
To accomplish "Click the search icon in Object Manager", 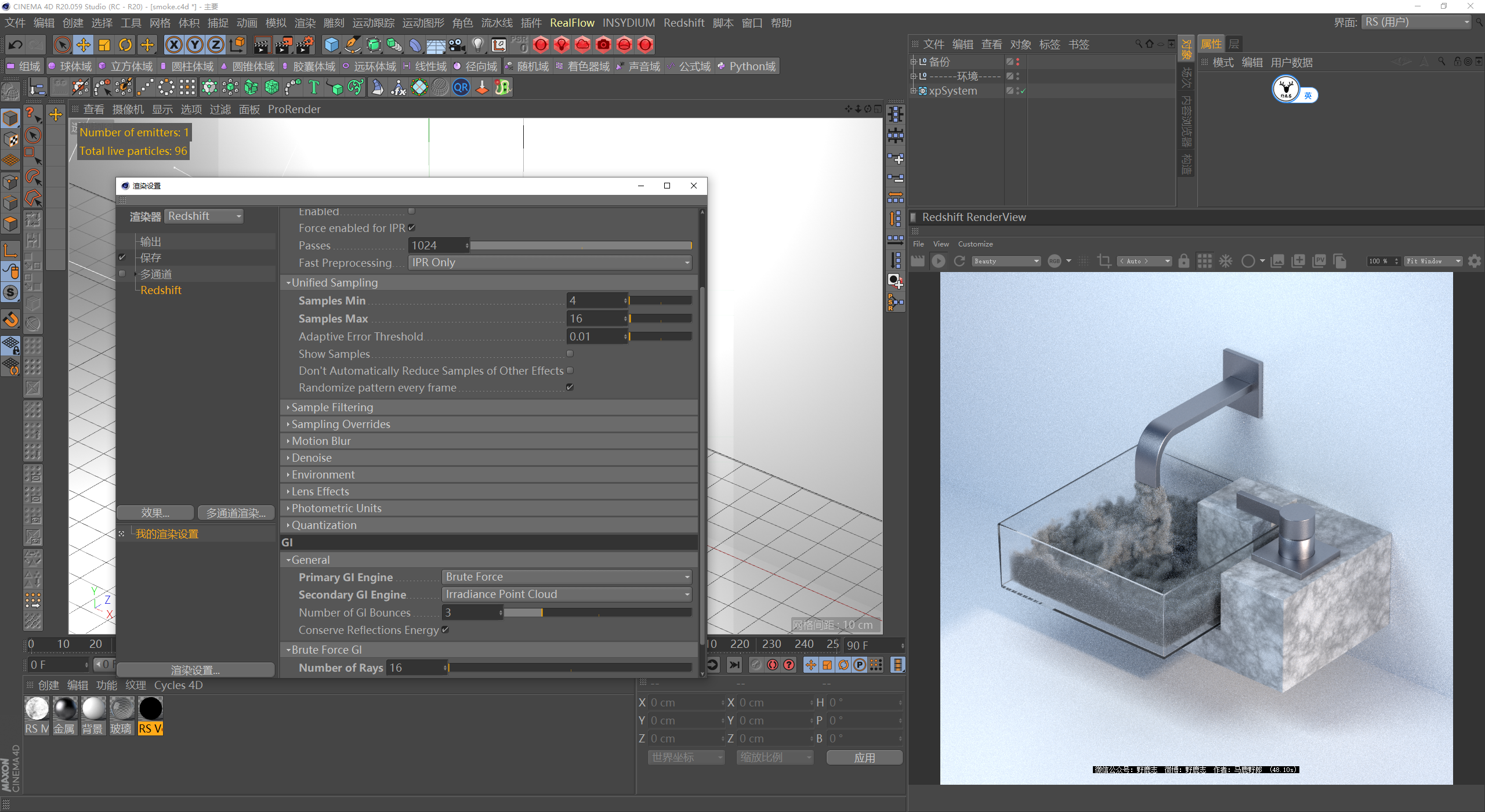I will tap(1138, 43).
